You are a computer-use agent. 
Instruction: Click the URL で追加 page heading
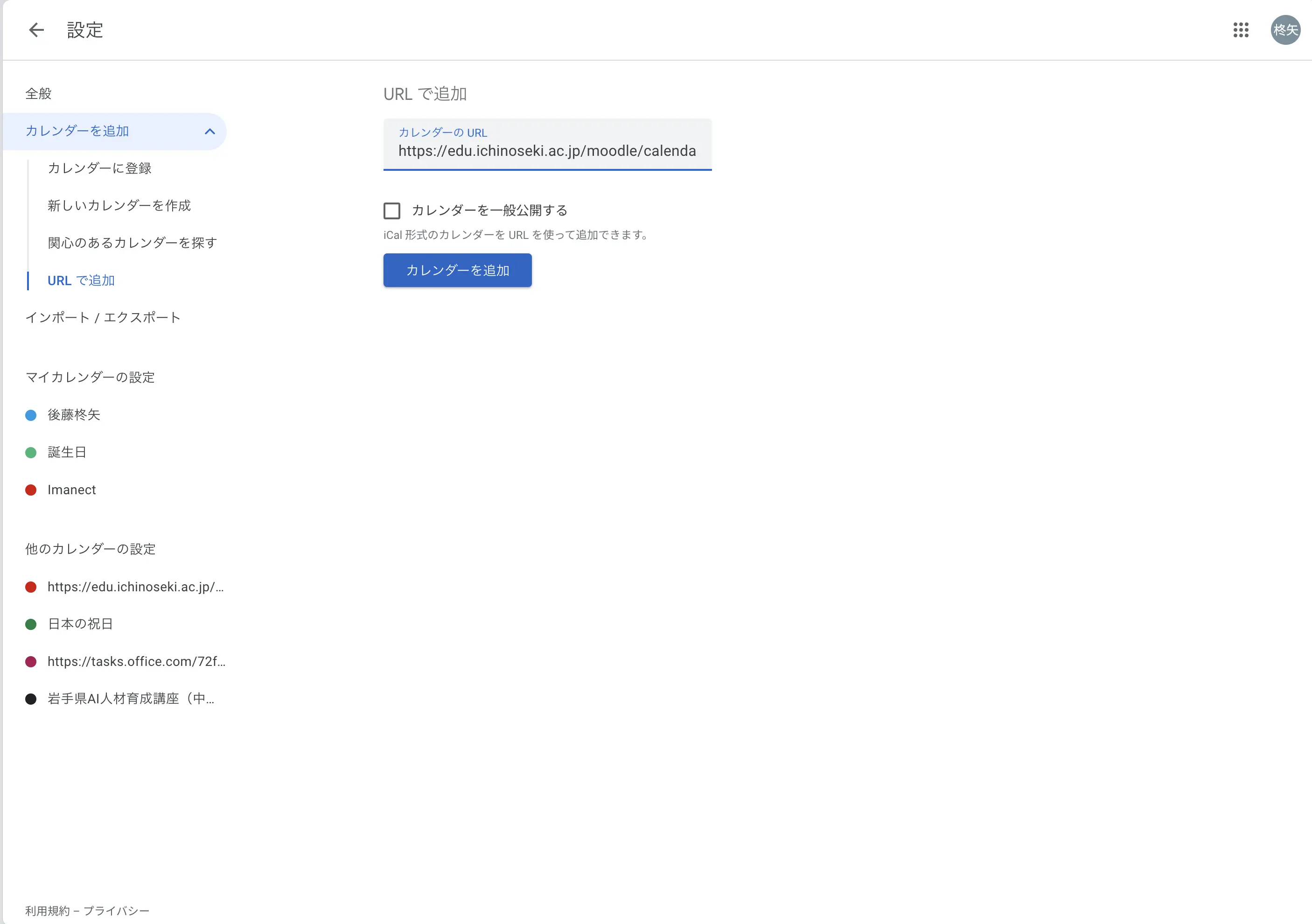425,94
